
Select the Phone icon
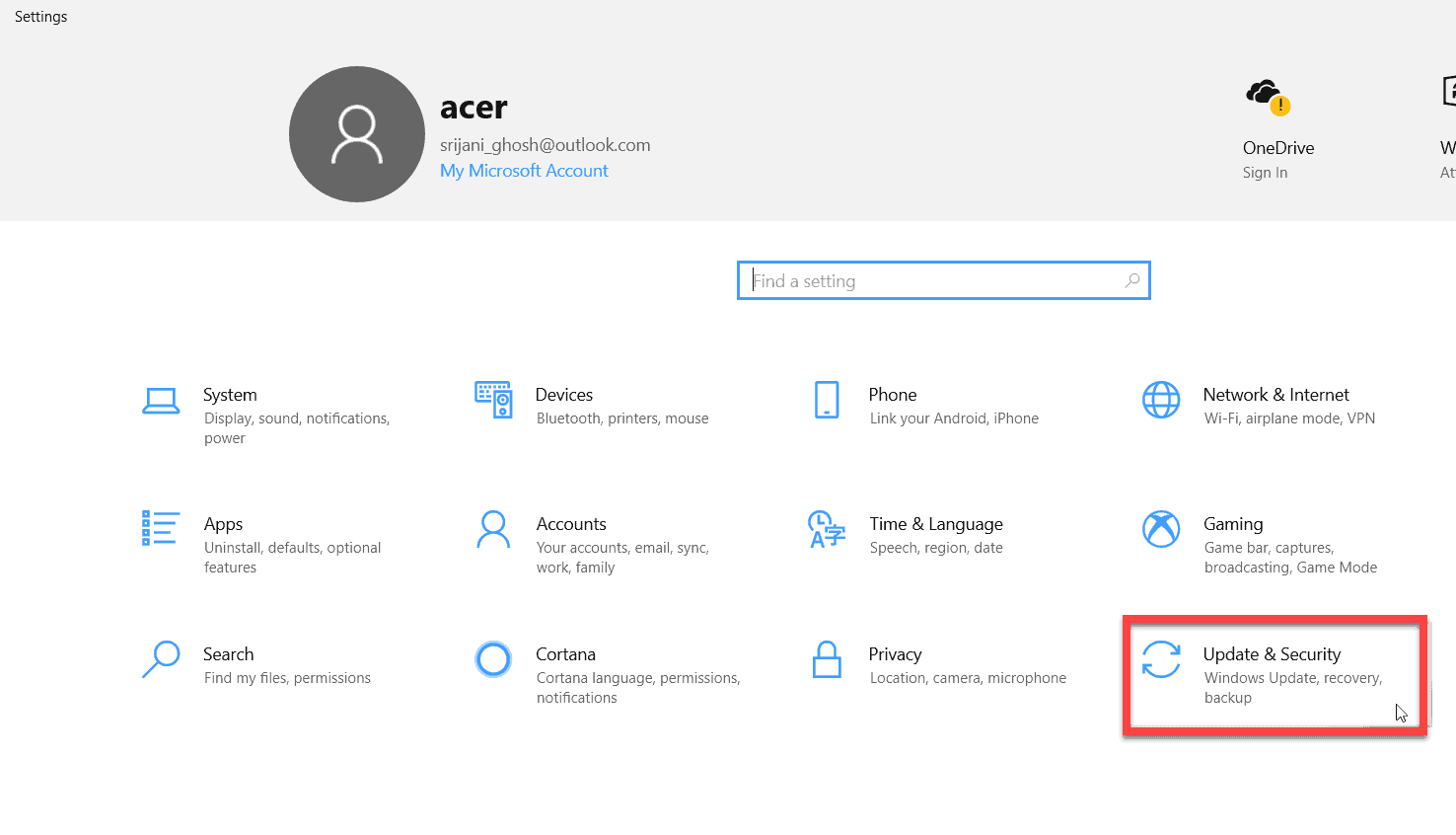(827, 400)
